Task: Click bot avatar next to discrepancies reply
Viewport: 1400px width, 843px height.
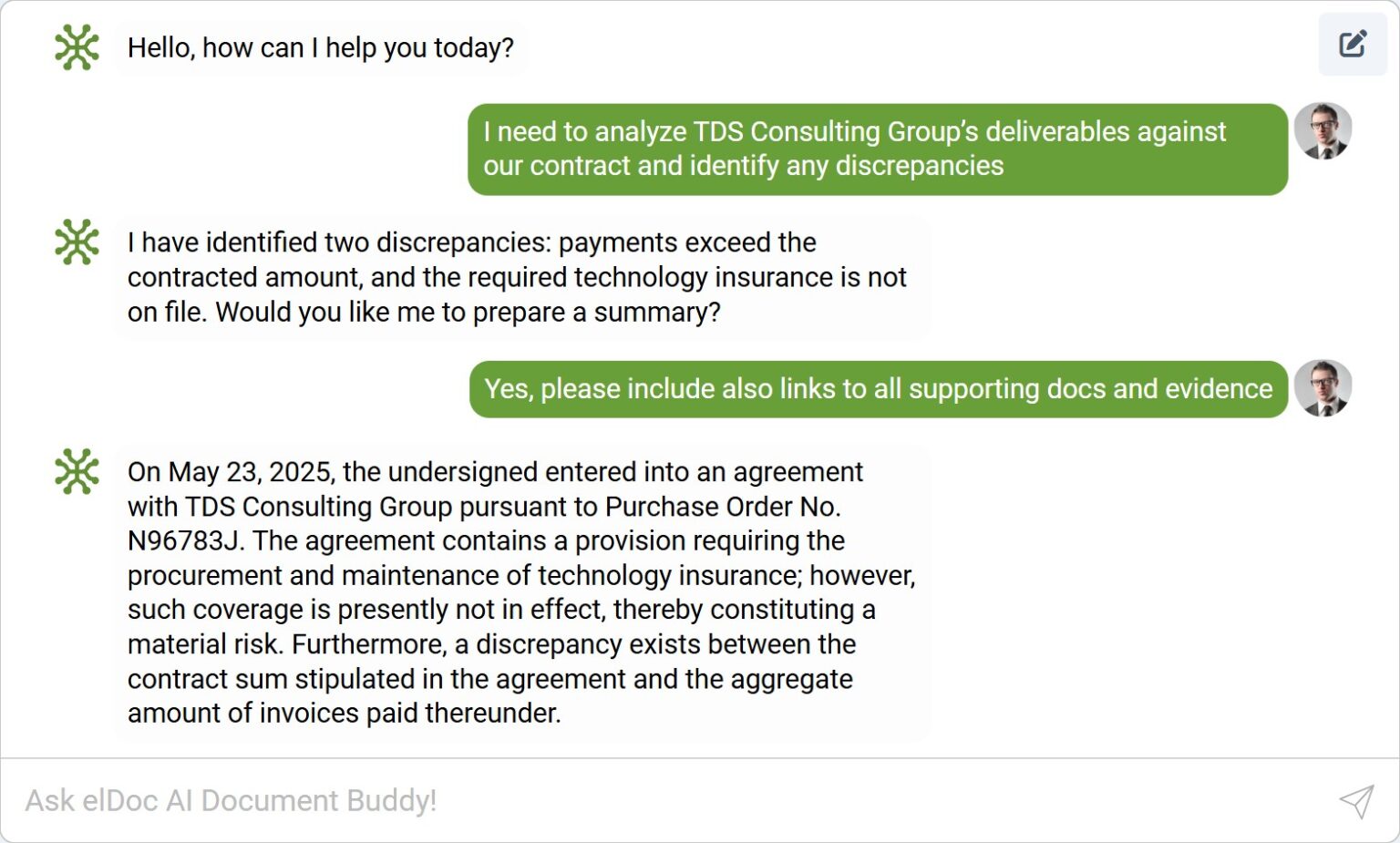Action: point(77,242)
